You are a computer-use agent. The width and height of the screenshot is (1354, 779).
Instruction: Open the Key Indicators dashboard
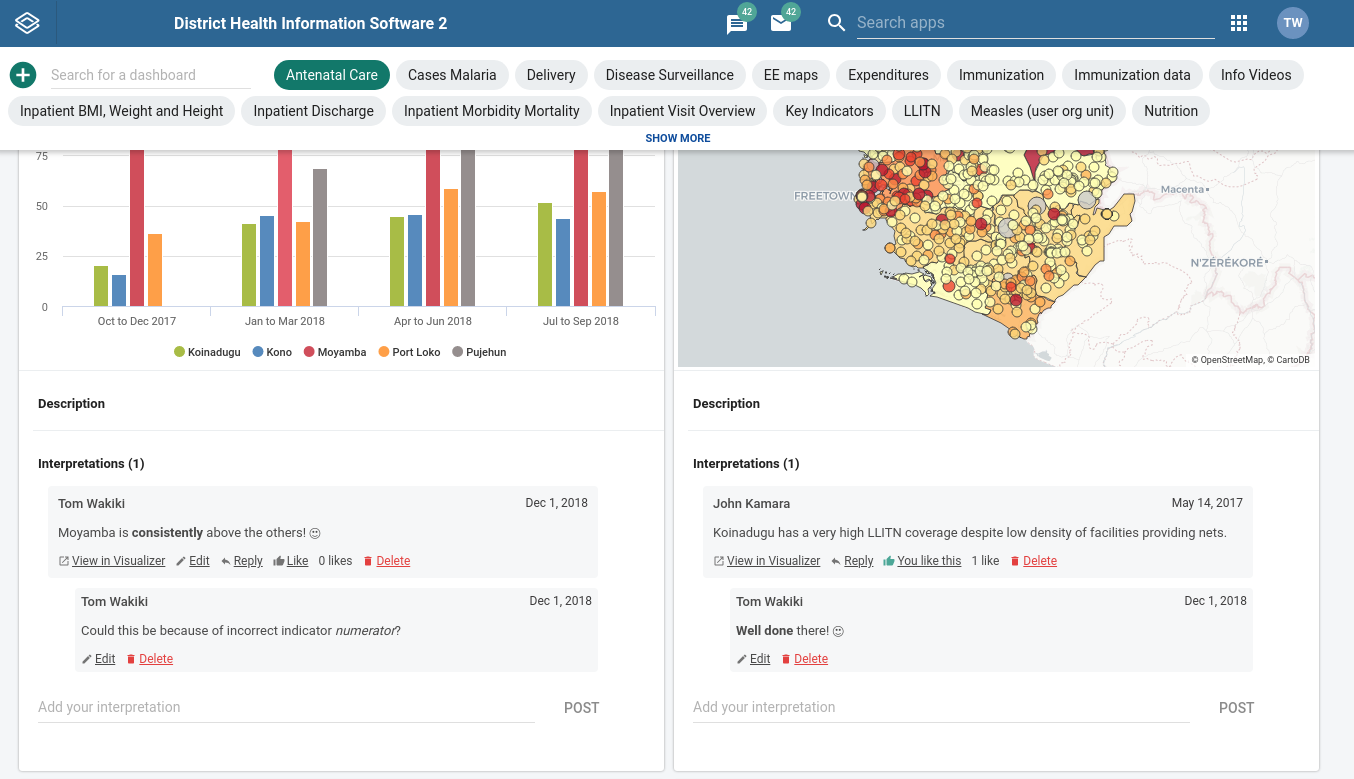click(829, 111)
